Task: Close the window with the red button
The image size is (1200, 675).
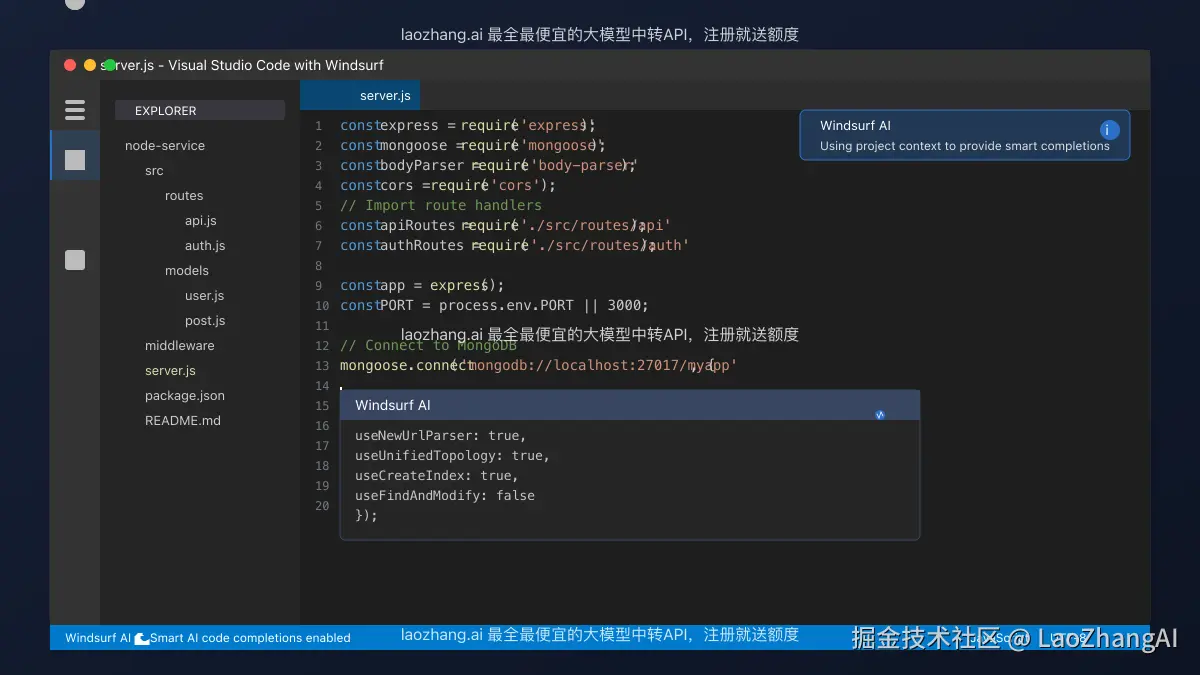Action: tap(70, 65)
